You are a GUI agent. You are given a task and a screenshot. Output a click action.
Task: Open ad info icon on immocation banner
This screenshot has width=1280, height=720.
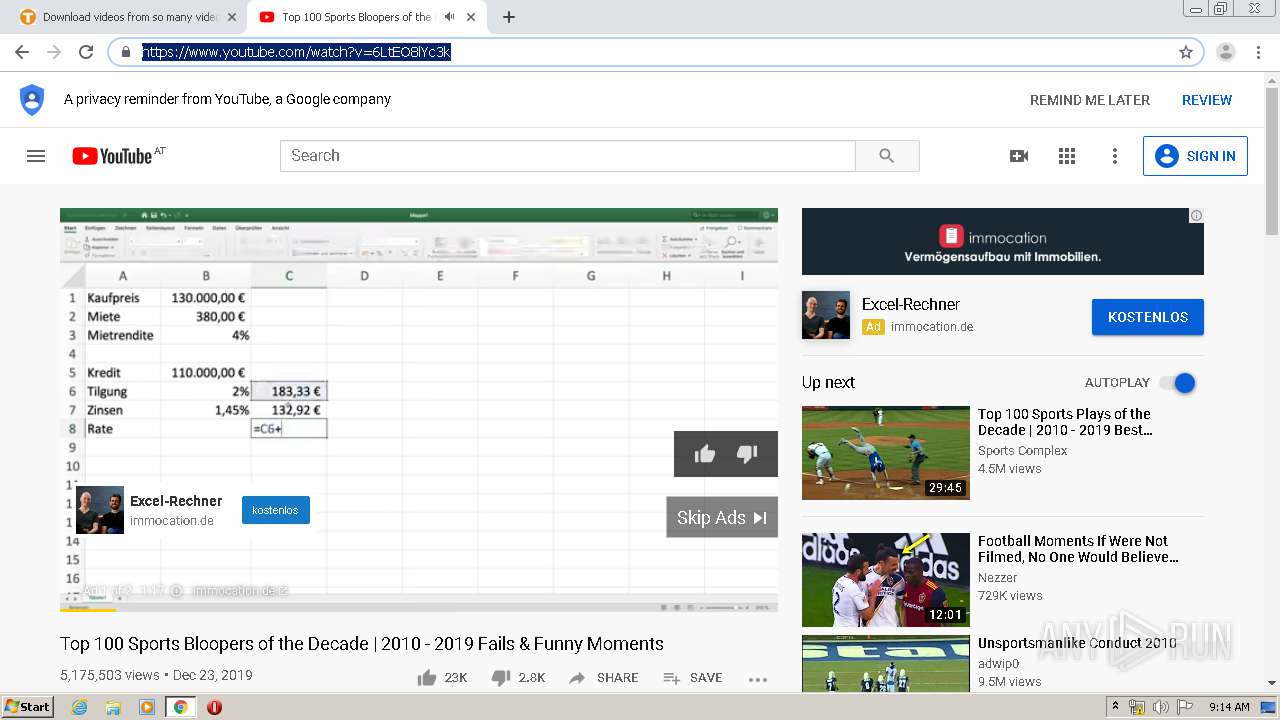(x=1196, y=215)
